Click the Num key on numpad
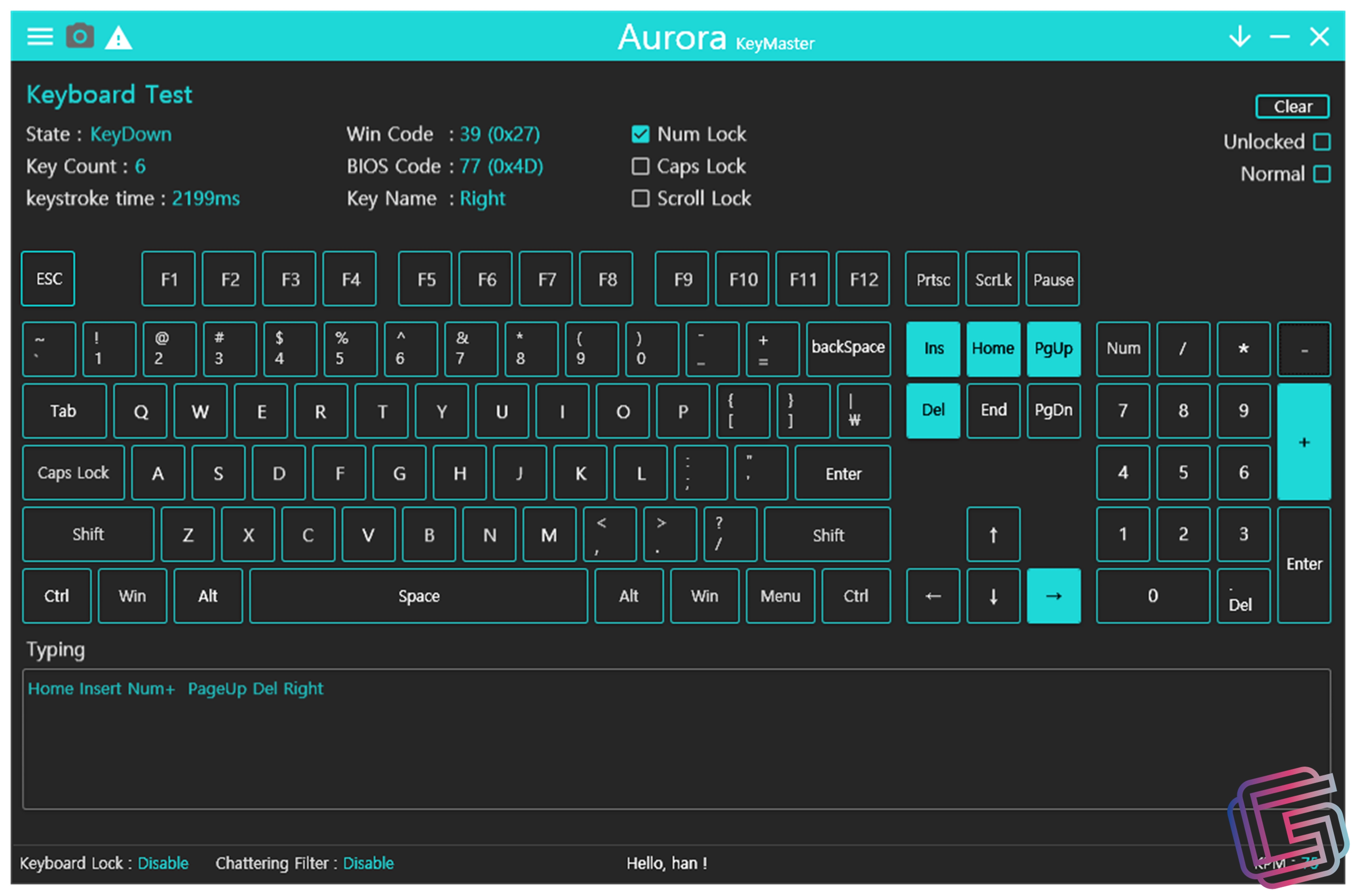The height and width of the screenshot is (896, 1357). [x=1123, y=349]
